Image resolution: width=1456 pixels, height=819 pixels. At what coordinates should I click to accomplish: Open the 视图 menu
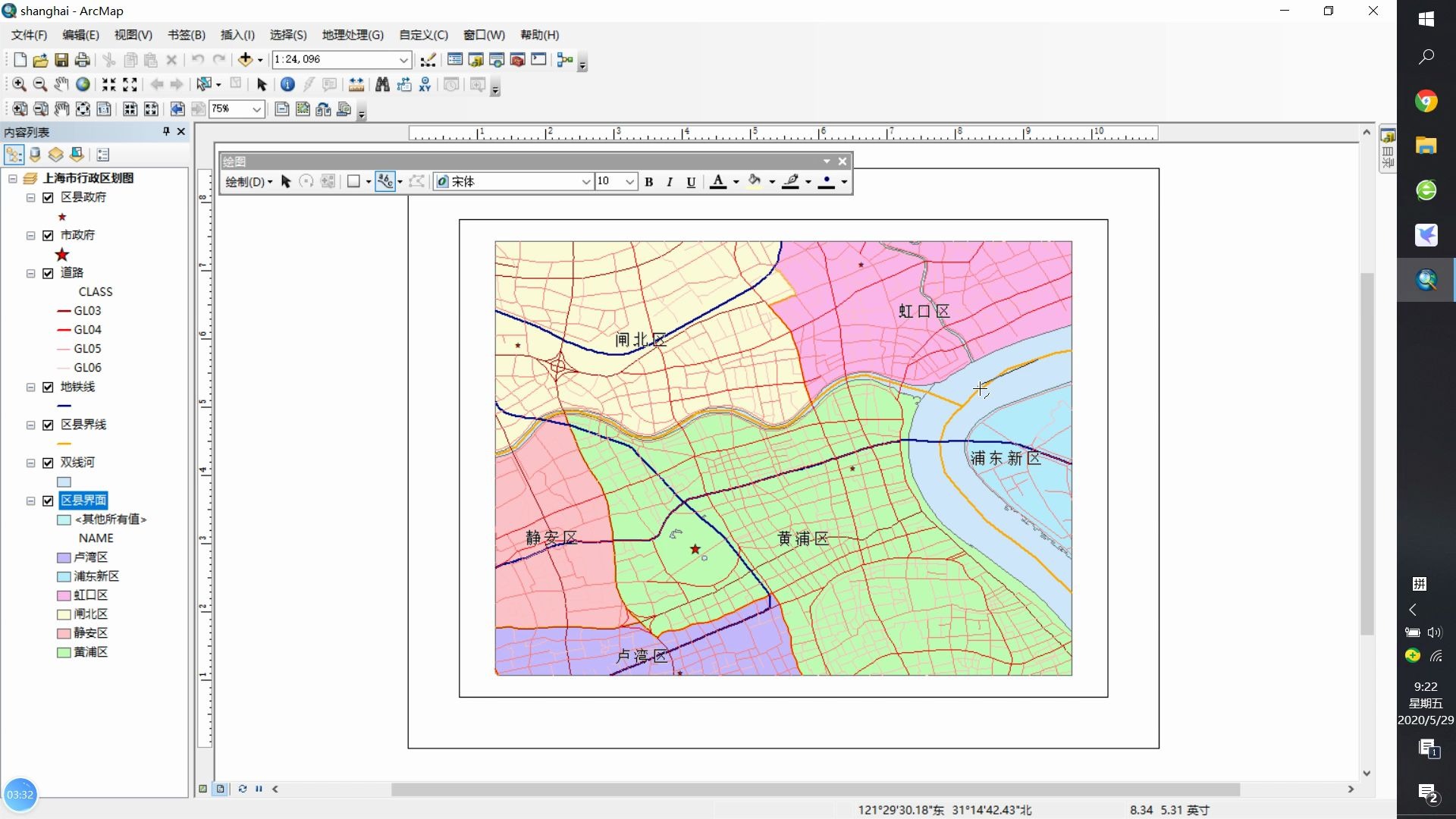pyautogui.click(x=132, y=34)
